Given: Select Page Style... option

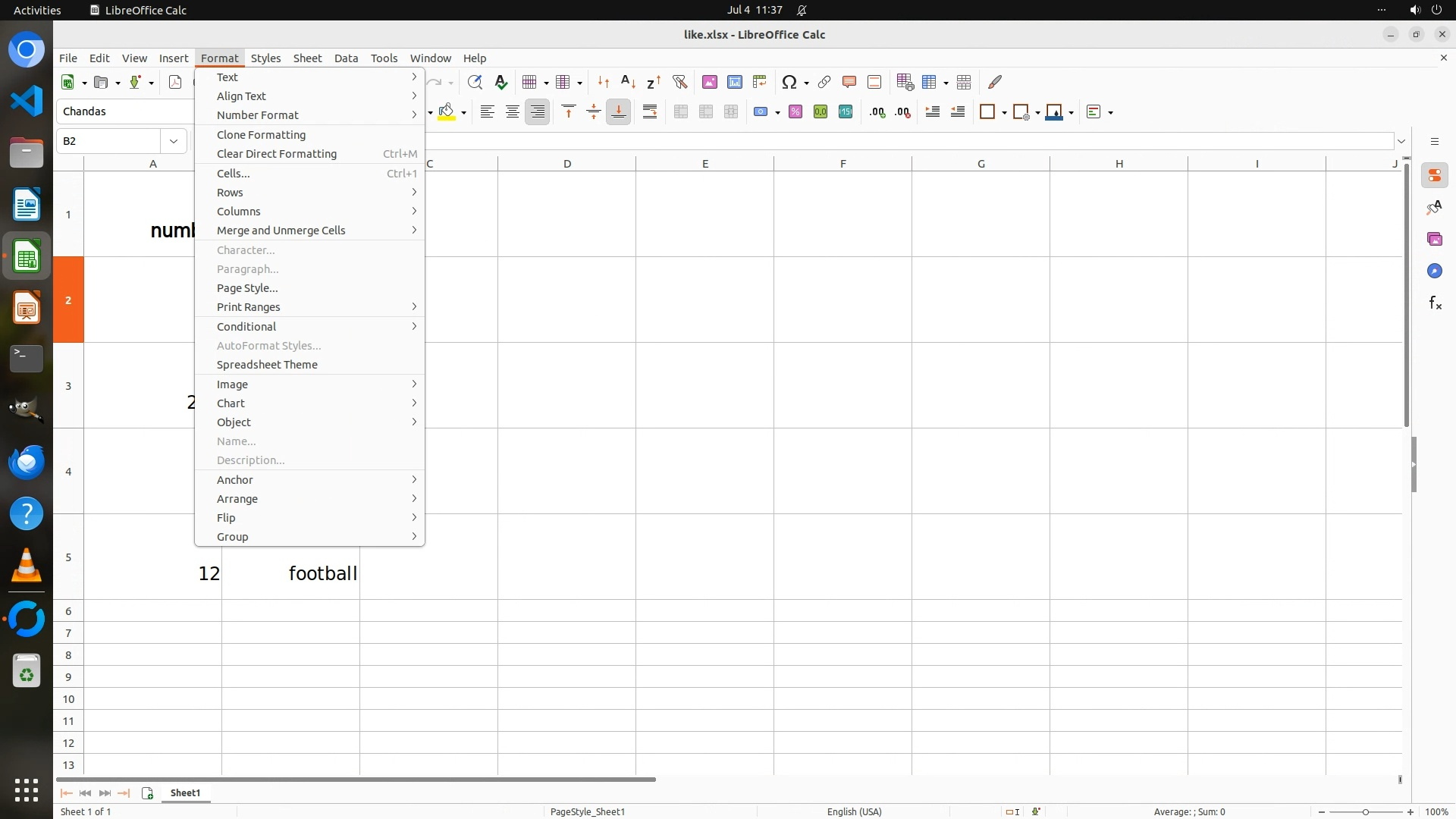Looking at the screenshot, I should (x=247, y=288).
